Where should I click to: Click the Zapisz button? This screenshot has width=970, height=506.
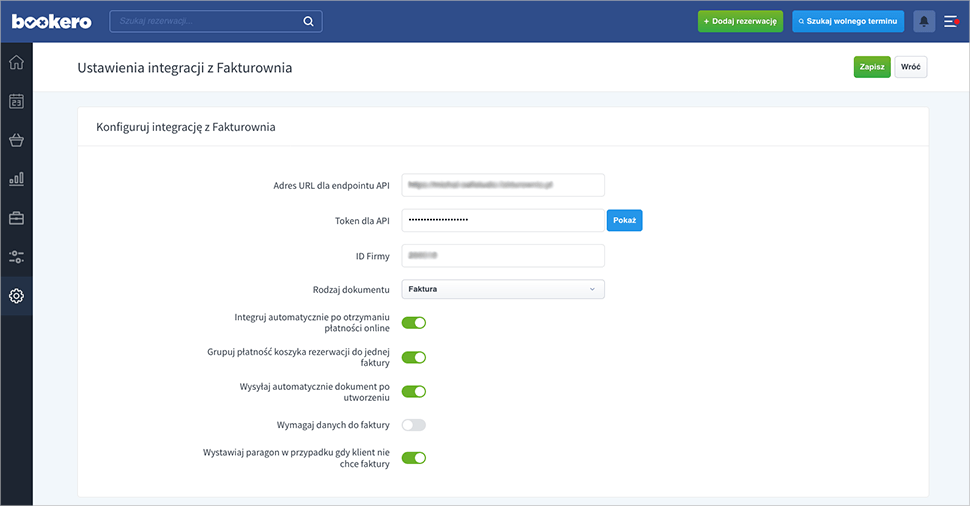click(872, 67)
